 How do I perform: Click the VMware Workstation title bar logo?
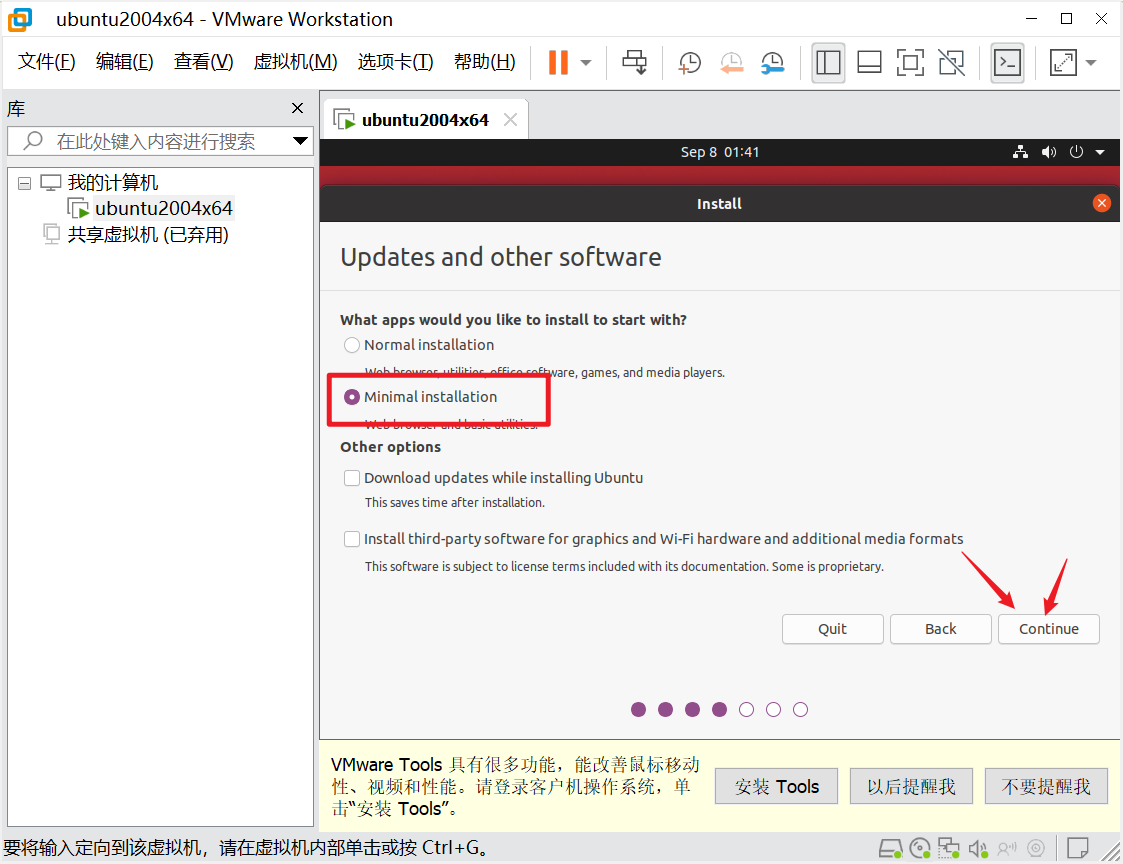click(20, 19)
